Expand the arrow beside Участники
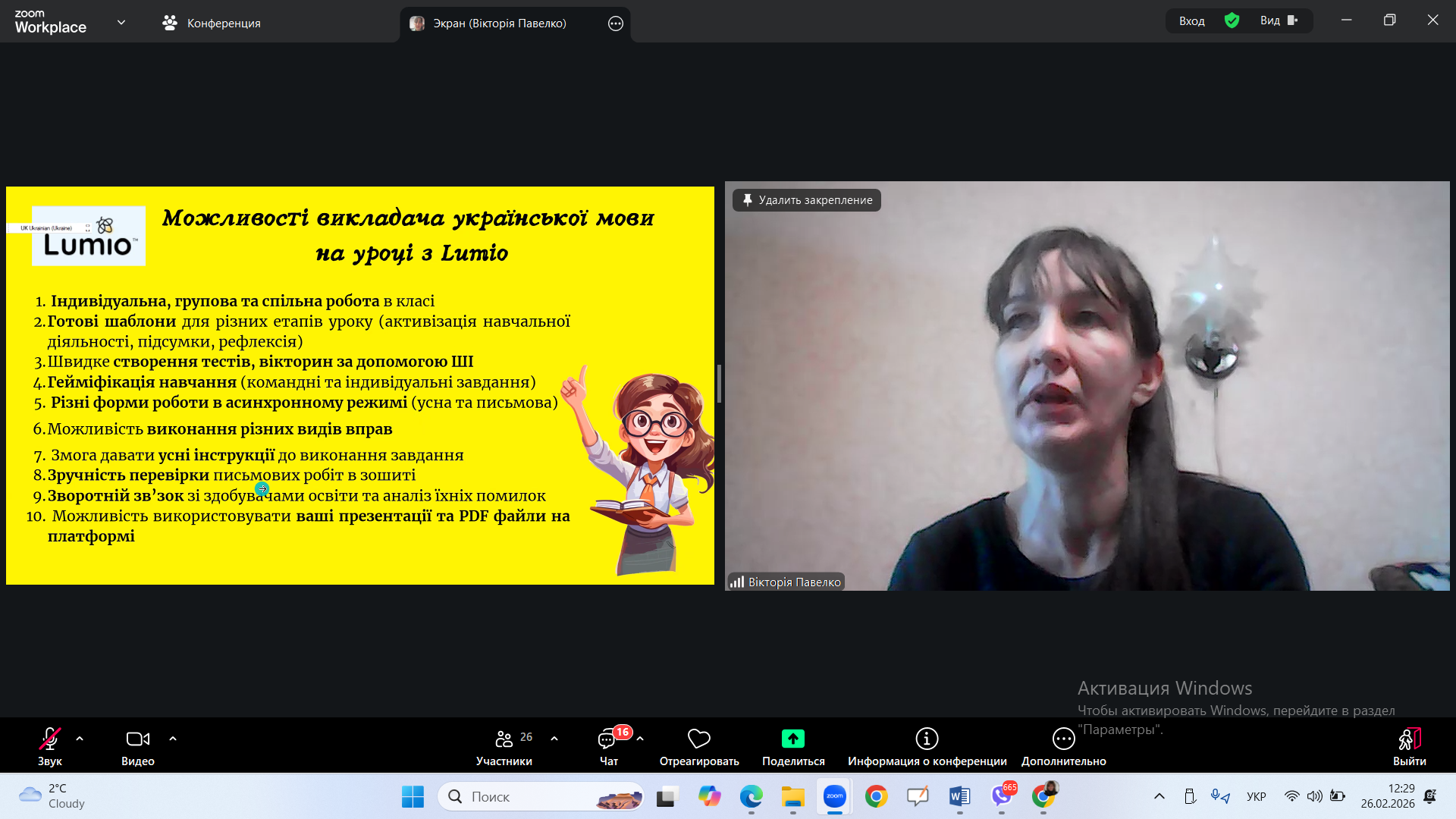 click(554, 739)
